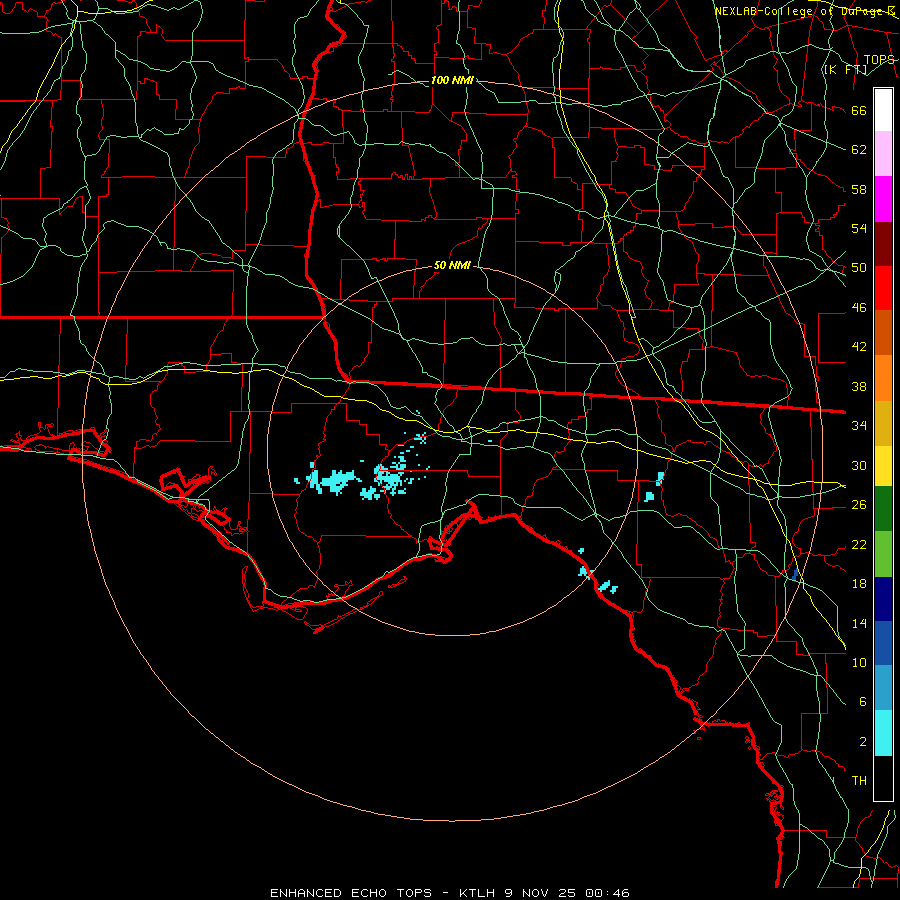Click the "42" scale value
Viewport: 900px width, 900px height.
point(859,347)
